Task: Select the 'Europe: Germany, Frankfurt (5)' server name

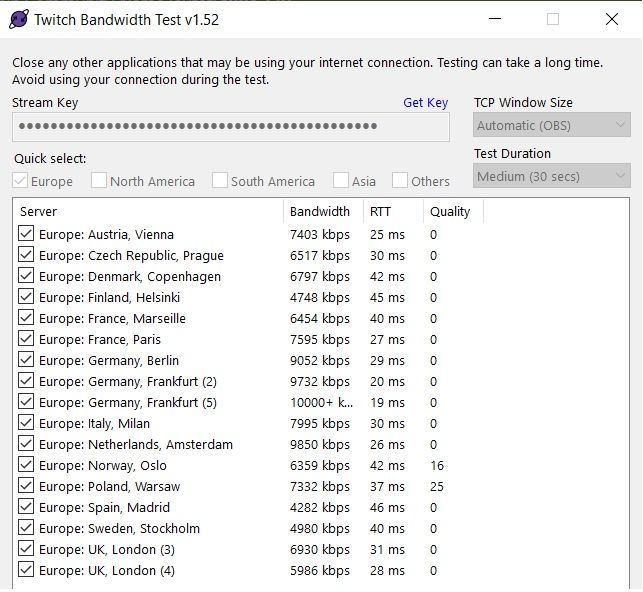Action: (x=128, y=403)
